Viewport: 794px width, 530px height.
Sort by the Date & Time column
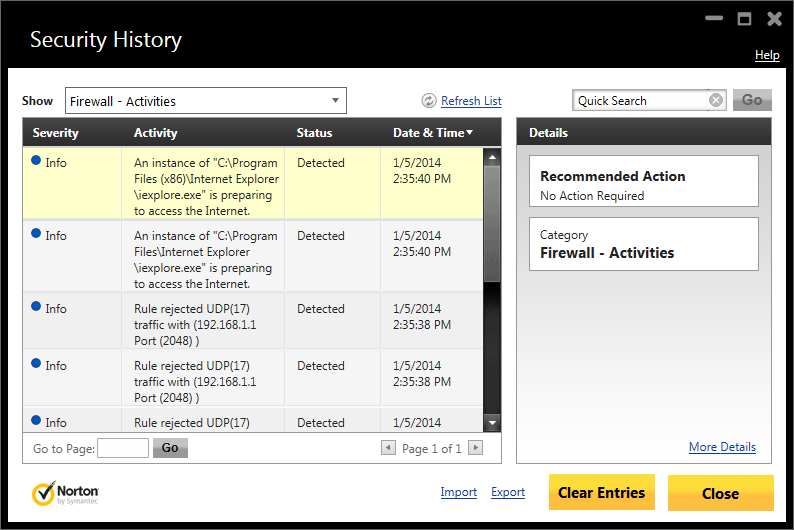[x=432, y=133]
